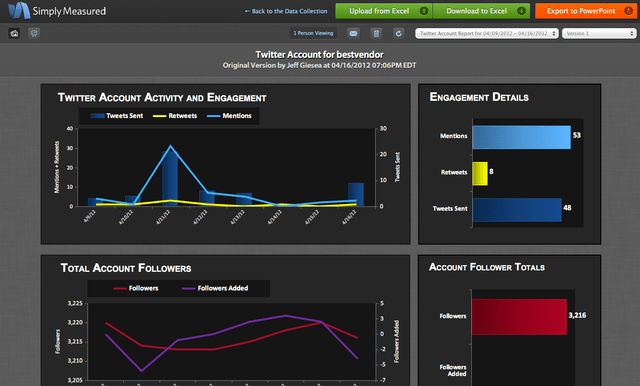Refresh the report with reload icon

click(x=399, y=33)
